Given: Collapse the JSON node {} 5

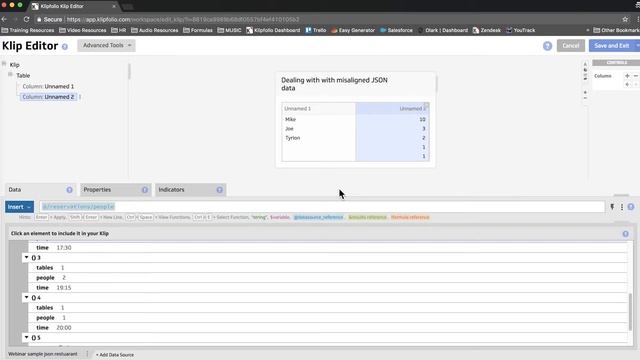Looking at the screenshot, I should pyautogui.click(x=27, y=338).
